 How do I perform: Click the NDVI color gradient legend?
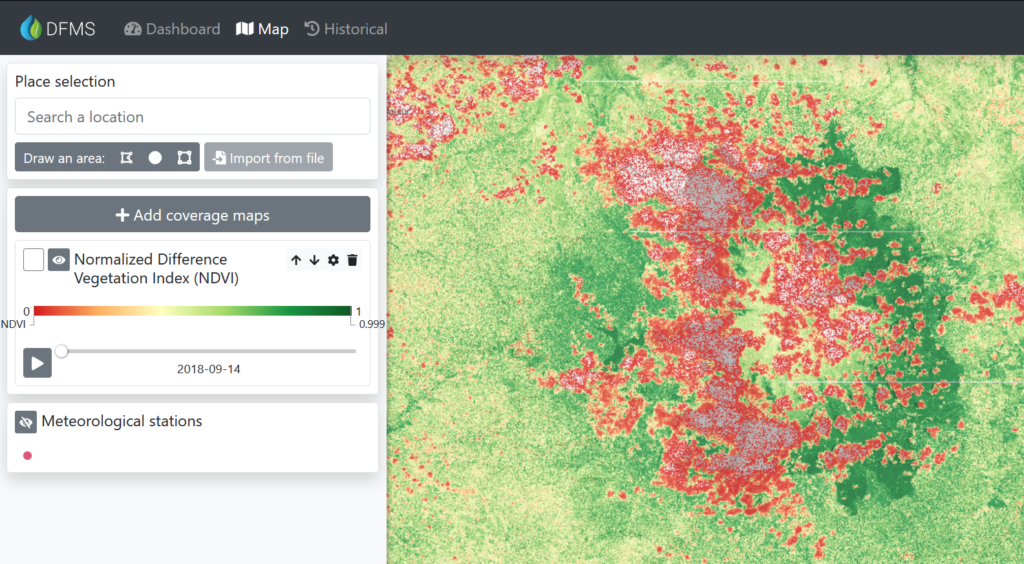pos(193,311)
